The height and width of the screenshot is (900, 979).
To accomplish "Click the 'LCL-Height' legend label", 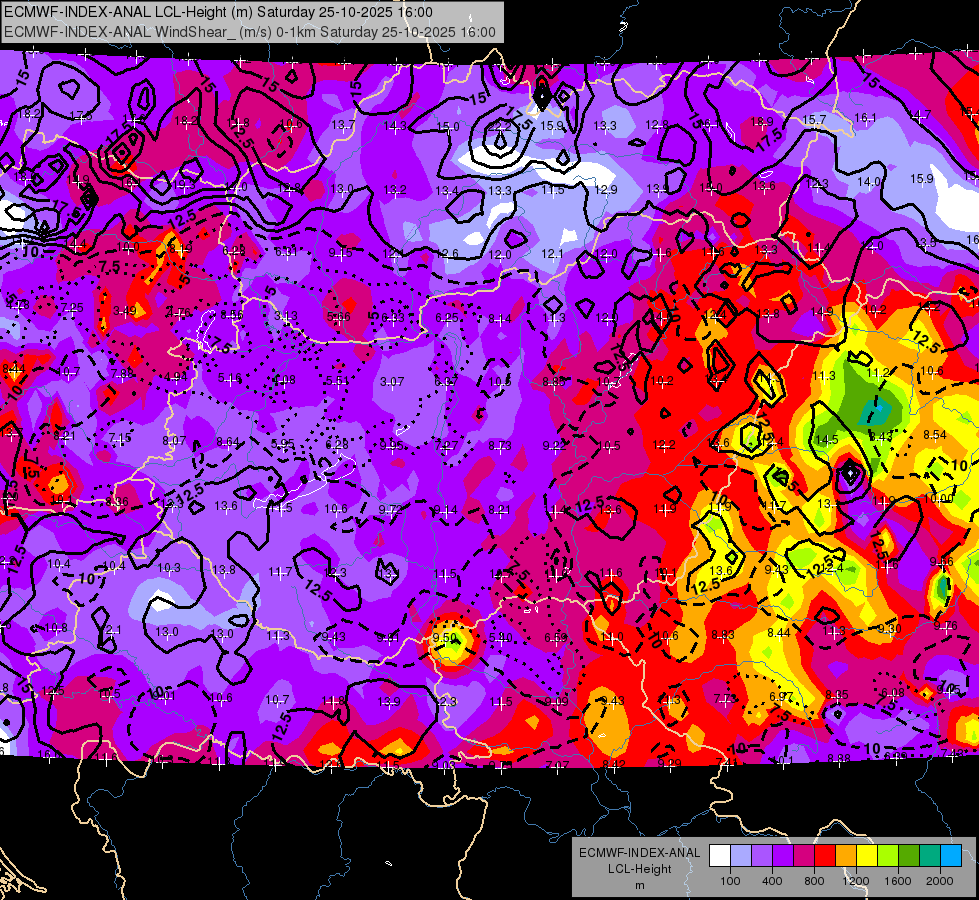I will click(639, 869).
